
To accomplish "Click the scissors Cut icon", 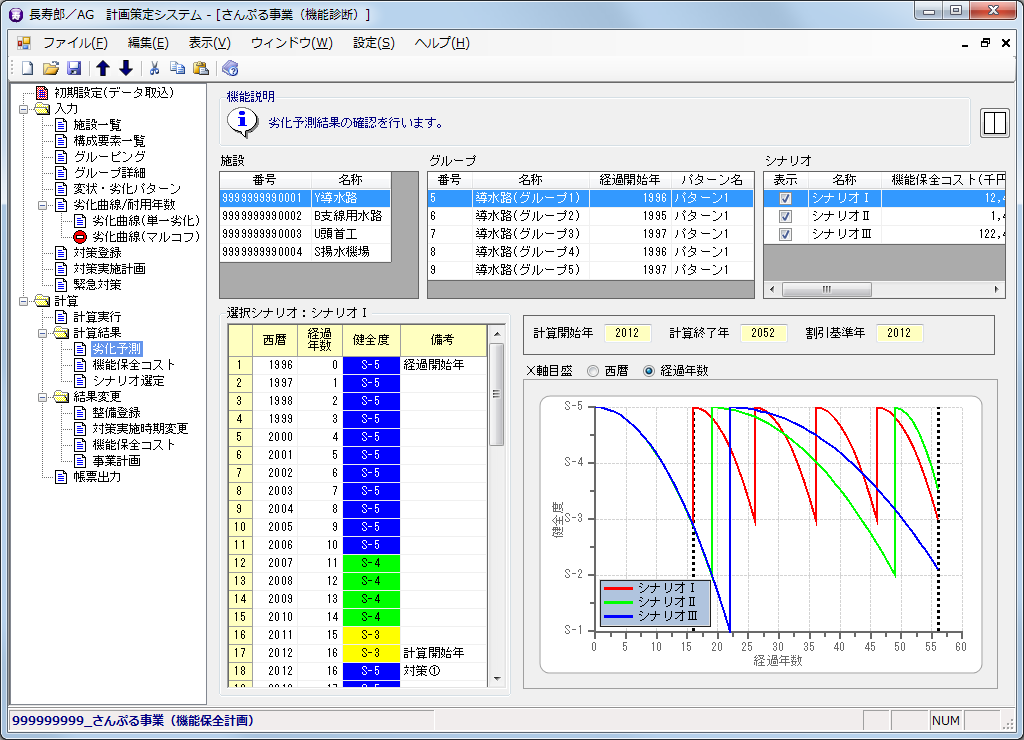I will pos(154,68).
